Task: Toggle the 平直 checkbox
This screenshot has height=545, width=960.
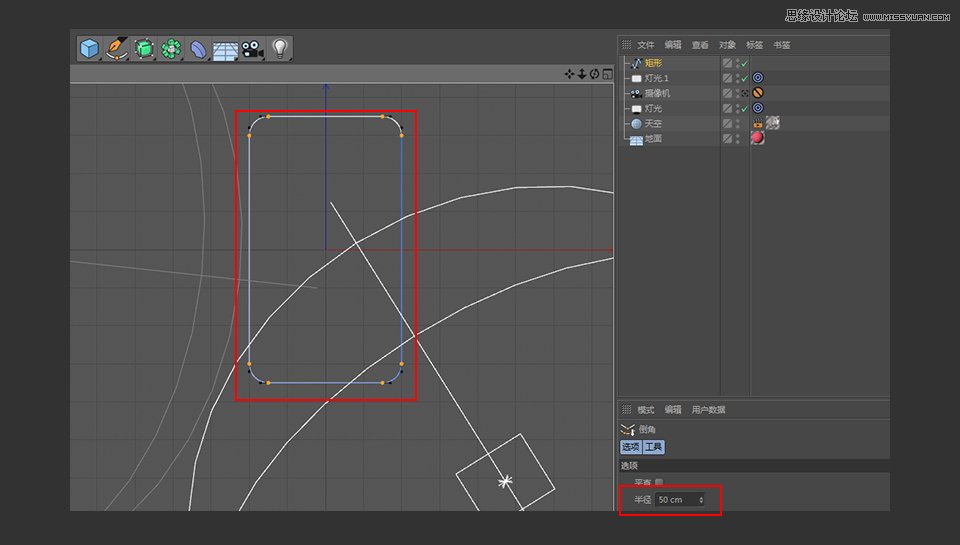Action: 659,483
